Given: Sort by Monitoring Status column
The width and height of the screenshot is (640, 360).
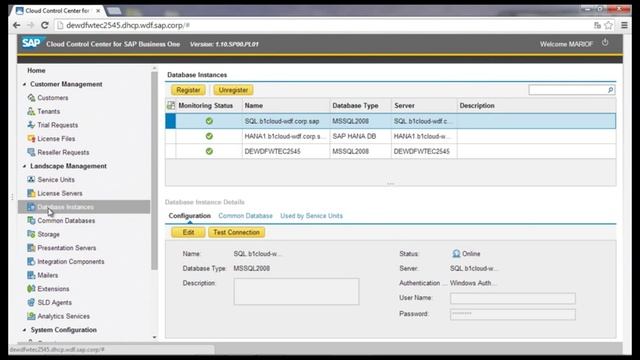Looking at the screenshot, I should point(205,105).
